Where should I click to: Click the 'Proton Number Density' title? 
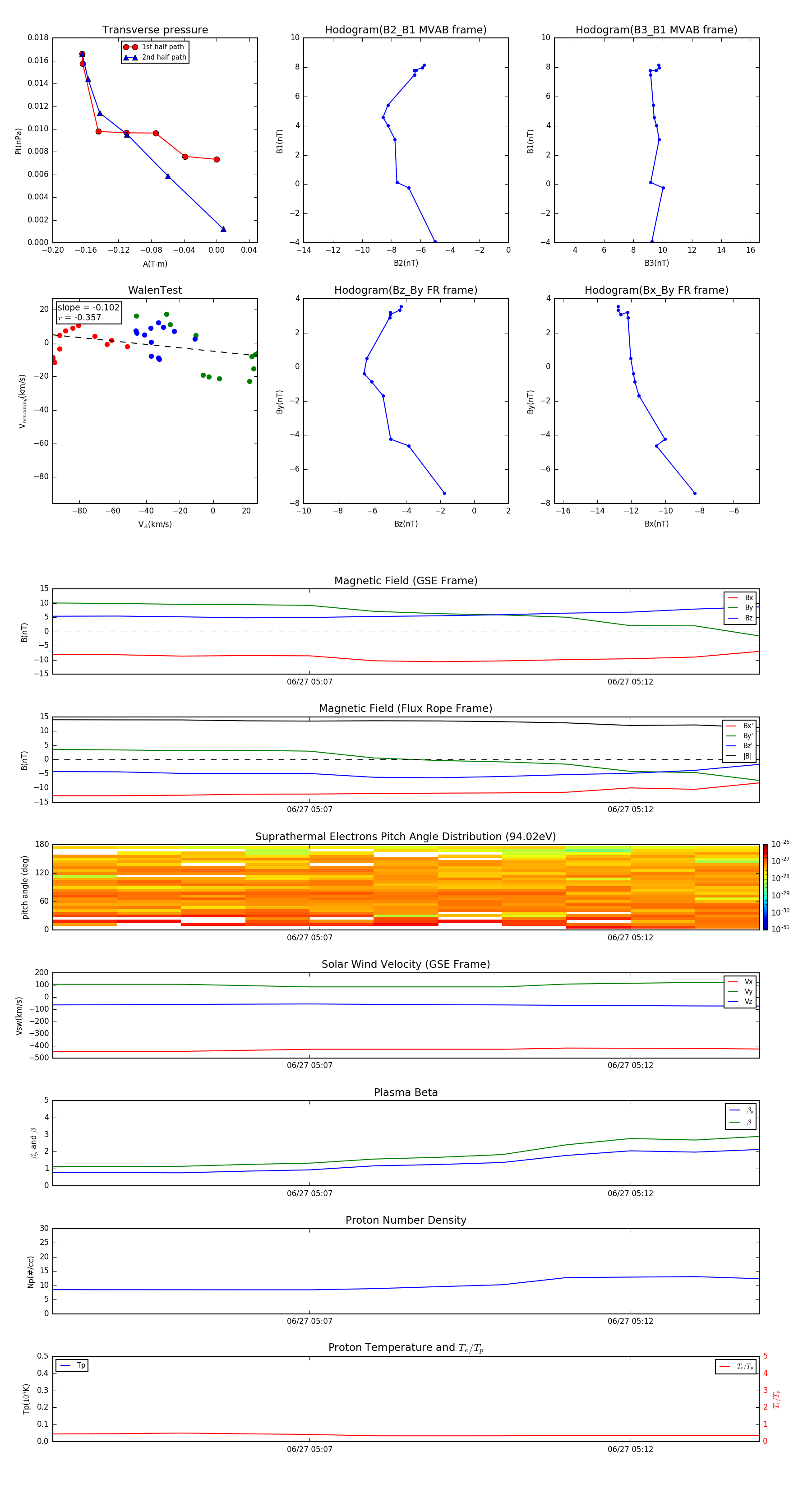point(406,1221)
